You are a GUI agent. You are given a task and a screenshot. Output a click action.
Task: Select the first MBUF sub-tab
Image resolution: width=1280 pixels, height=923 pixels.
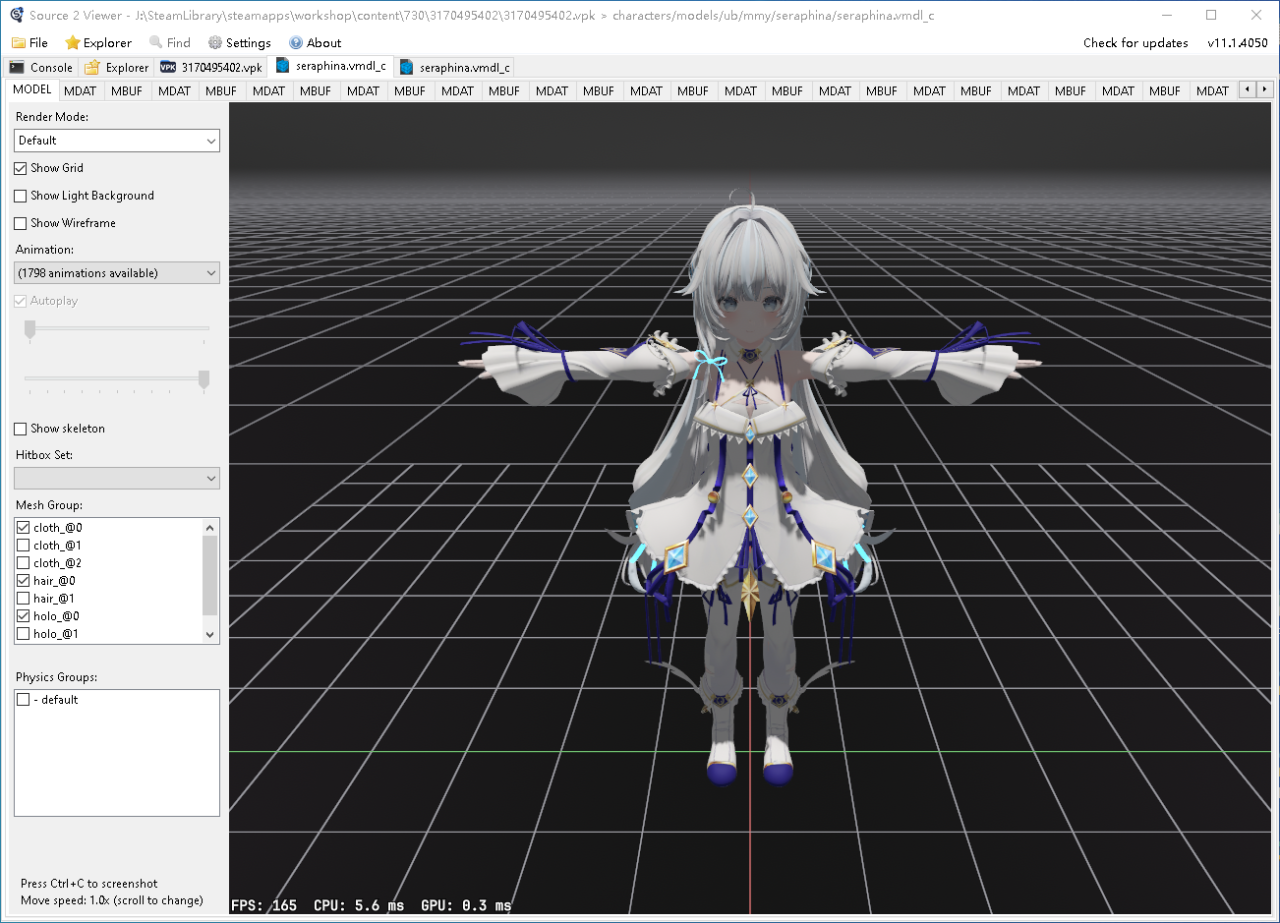pos(127,91)
